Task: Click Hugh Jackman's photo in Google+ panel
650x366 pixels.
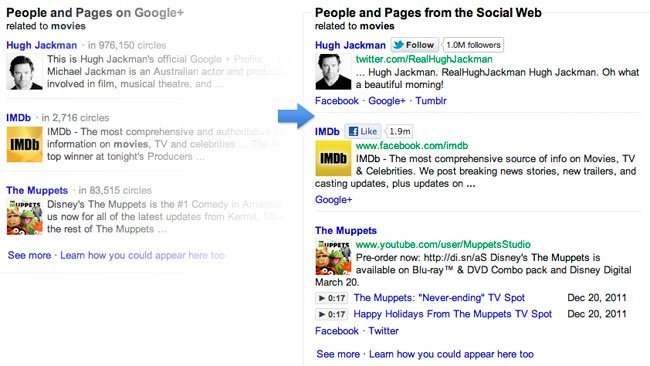Action: [x=24, y=72]
